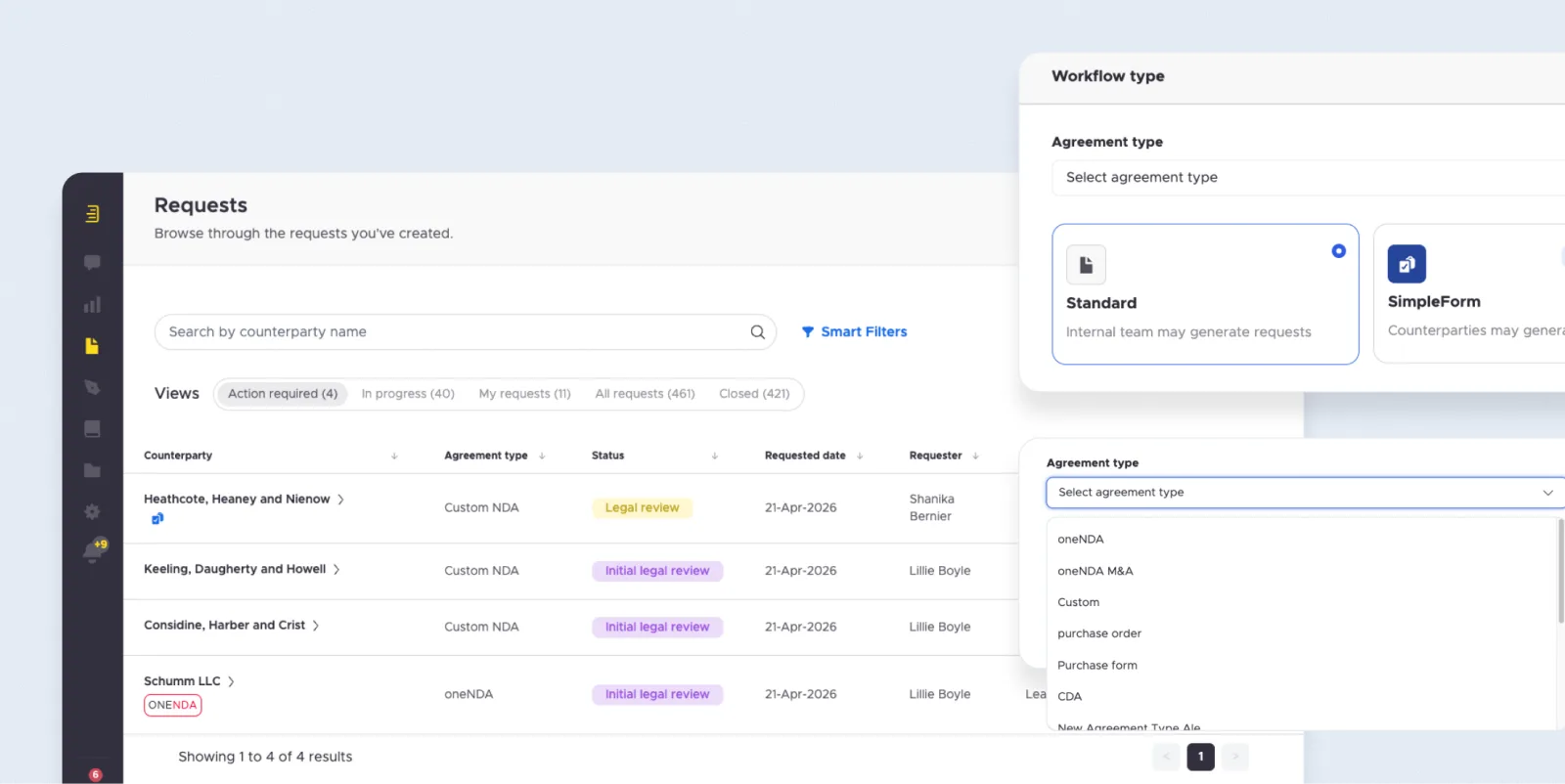The image size is (1565, 784).
Task: Sort by Status column arrow
Action: [715, 456]
